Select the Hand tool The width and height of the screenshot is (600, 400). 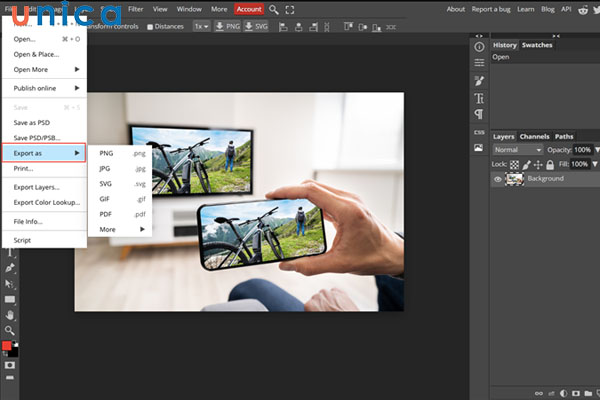(10, 314)
